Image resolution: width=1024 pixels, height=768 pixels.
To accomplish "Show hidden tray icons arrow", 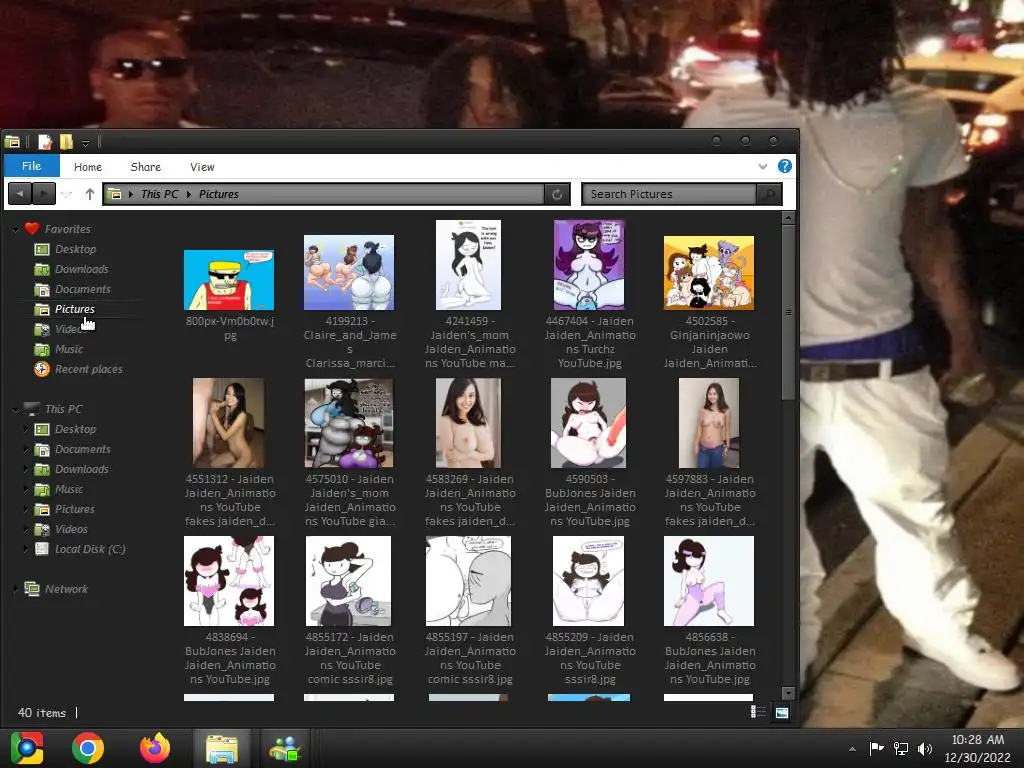I will click(x=852, y=749).
